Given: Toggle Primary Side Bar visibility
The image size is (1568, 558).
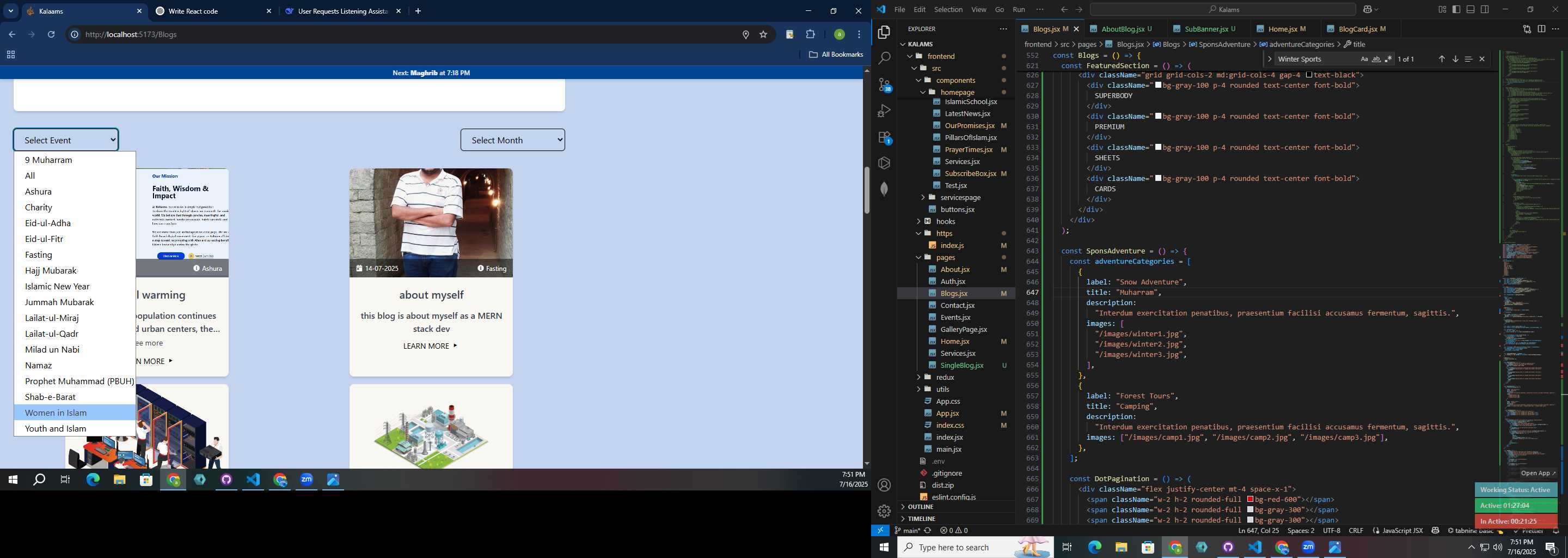Looking at the screenshot, I should (x=1456, y=9).
